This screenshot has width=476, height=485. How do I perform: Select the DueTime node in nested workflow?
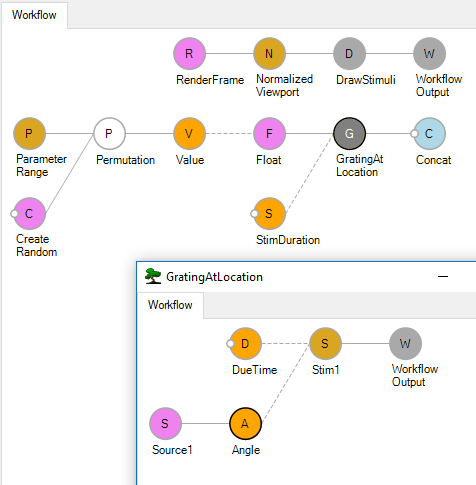point(245,344)
